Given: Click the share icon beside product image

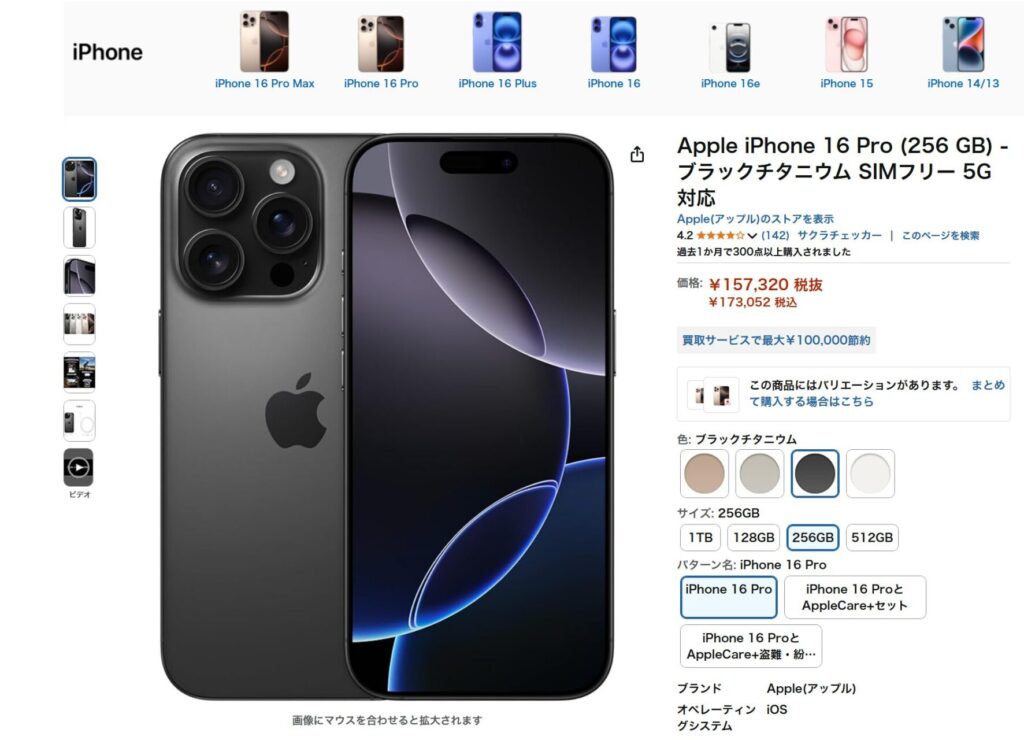Looking at the screenshot, I should coord(637,154).
